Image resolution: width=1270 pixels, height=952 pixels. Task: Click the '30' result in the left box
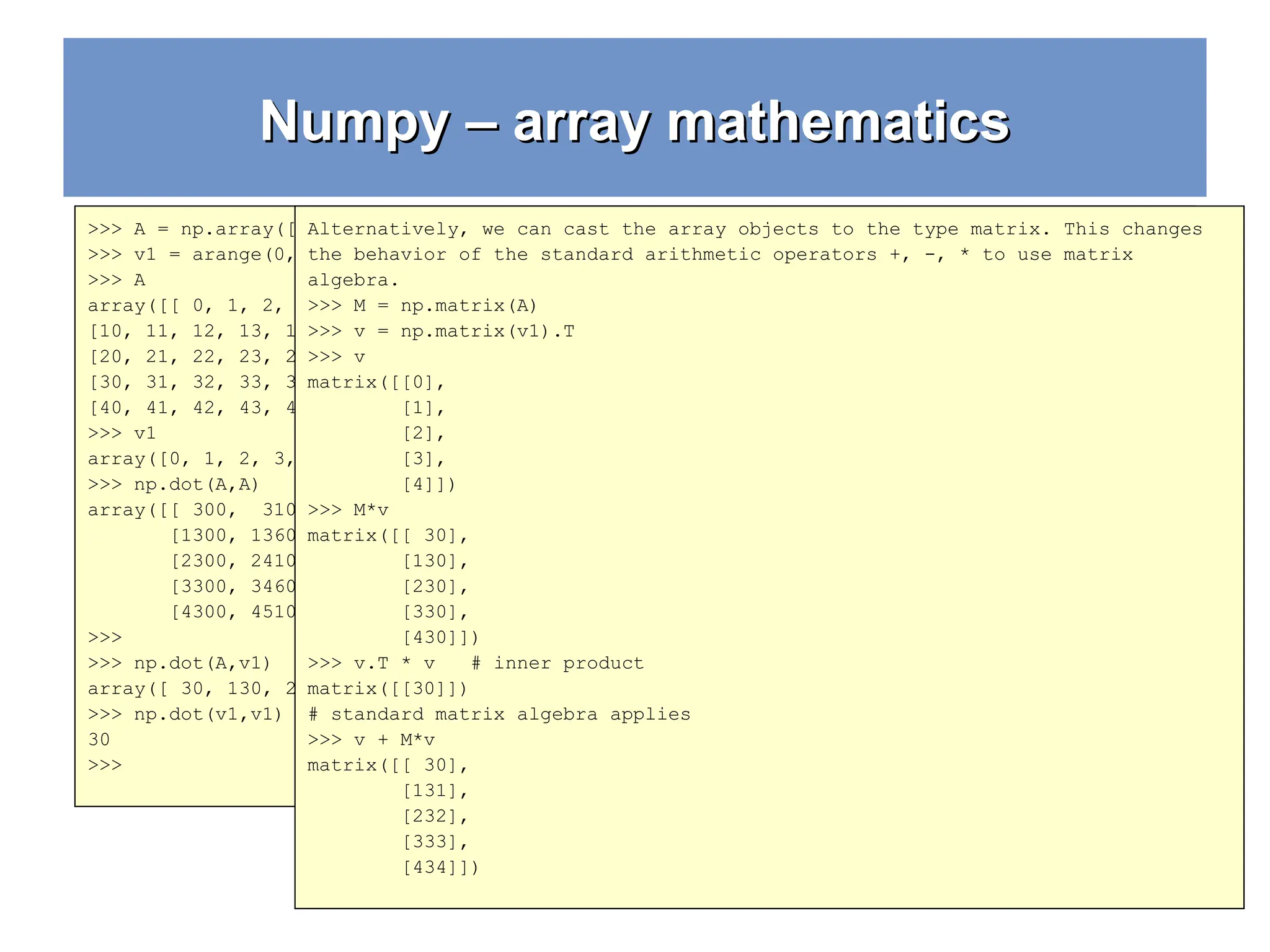coord(99,739)
